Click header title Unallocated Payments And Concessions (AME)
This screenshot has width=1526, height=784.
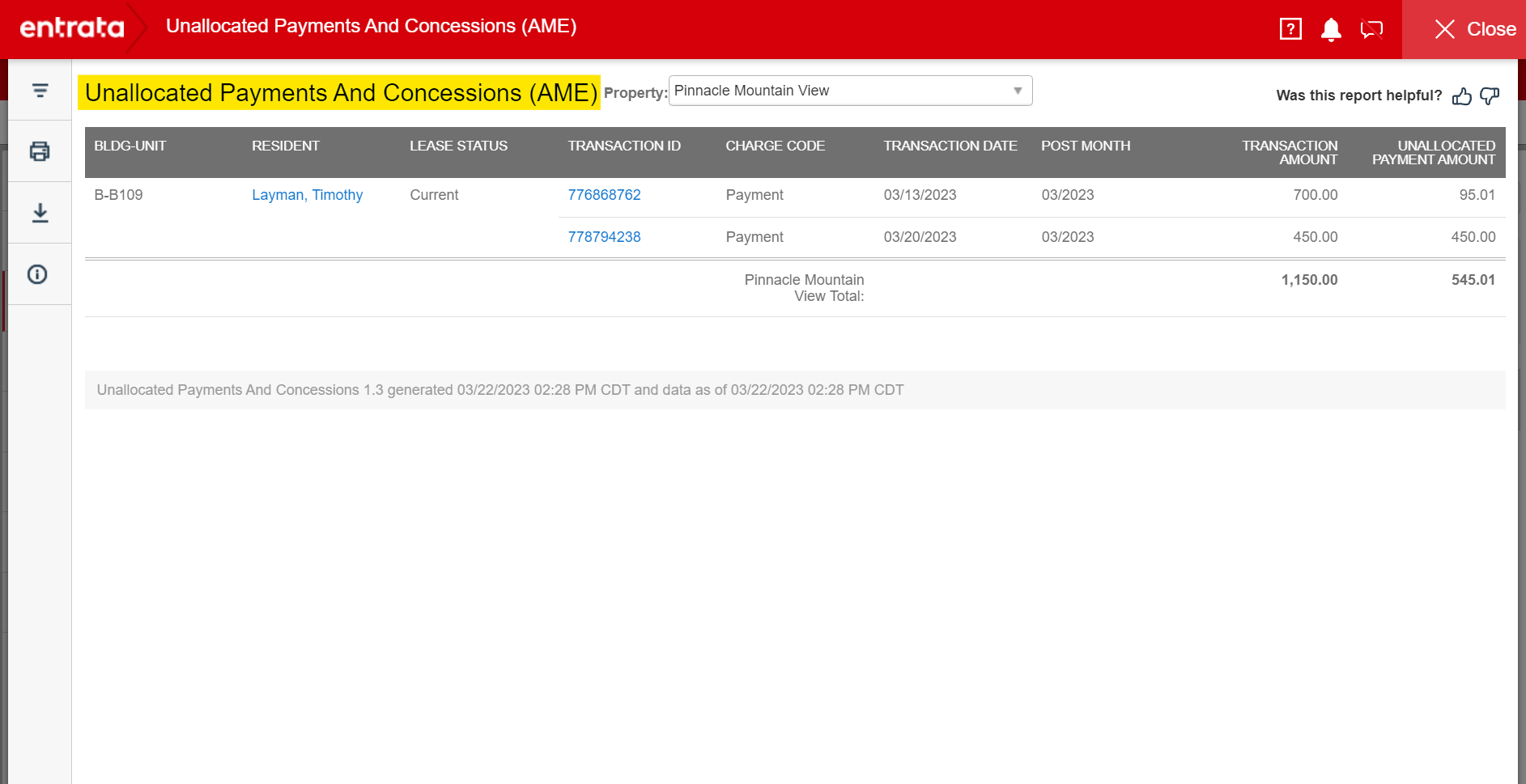(x=371, y=26)
